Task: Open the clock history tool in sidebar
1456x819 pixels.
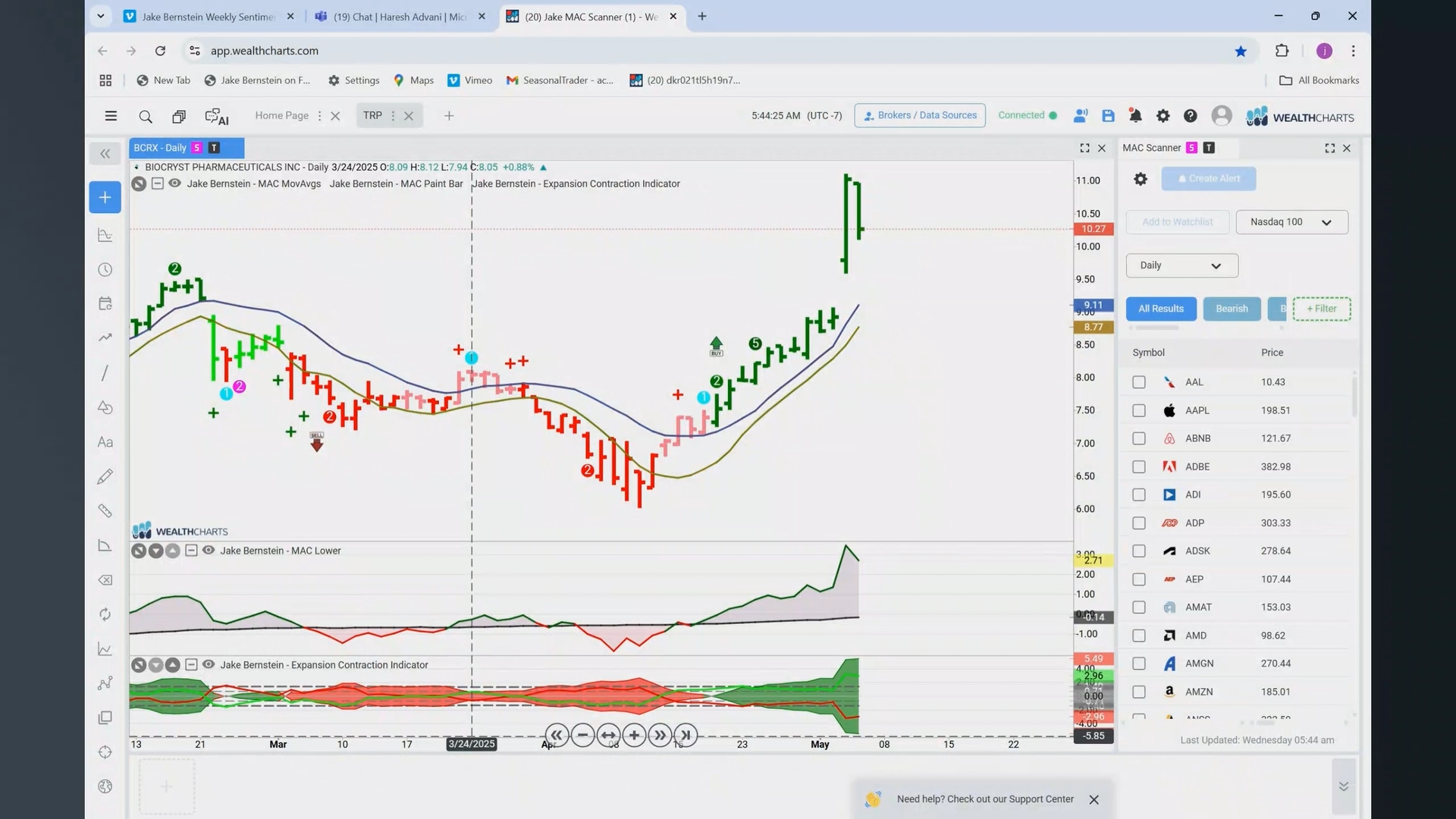Action: [105, 270]
